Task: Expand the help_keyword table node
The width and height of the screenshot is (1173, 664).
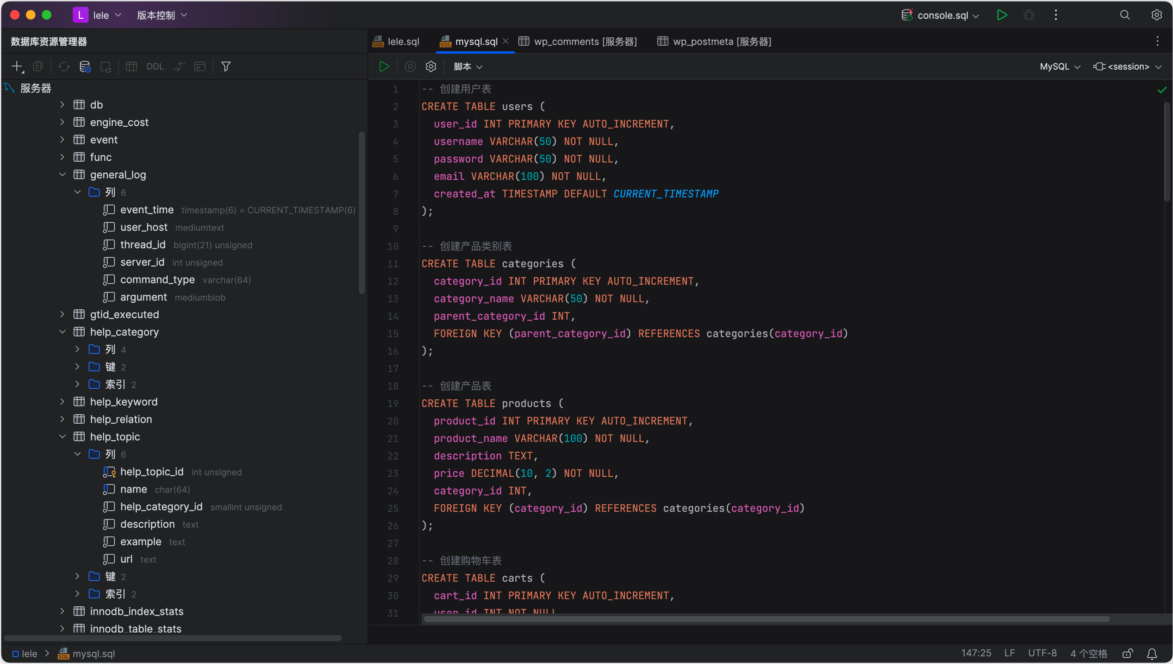Action: coord(63,402)
